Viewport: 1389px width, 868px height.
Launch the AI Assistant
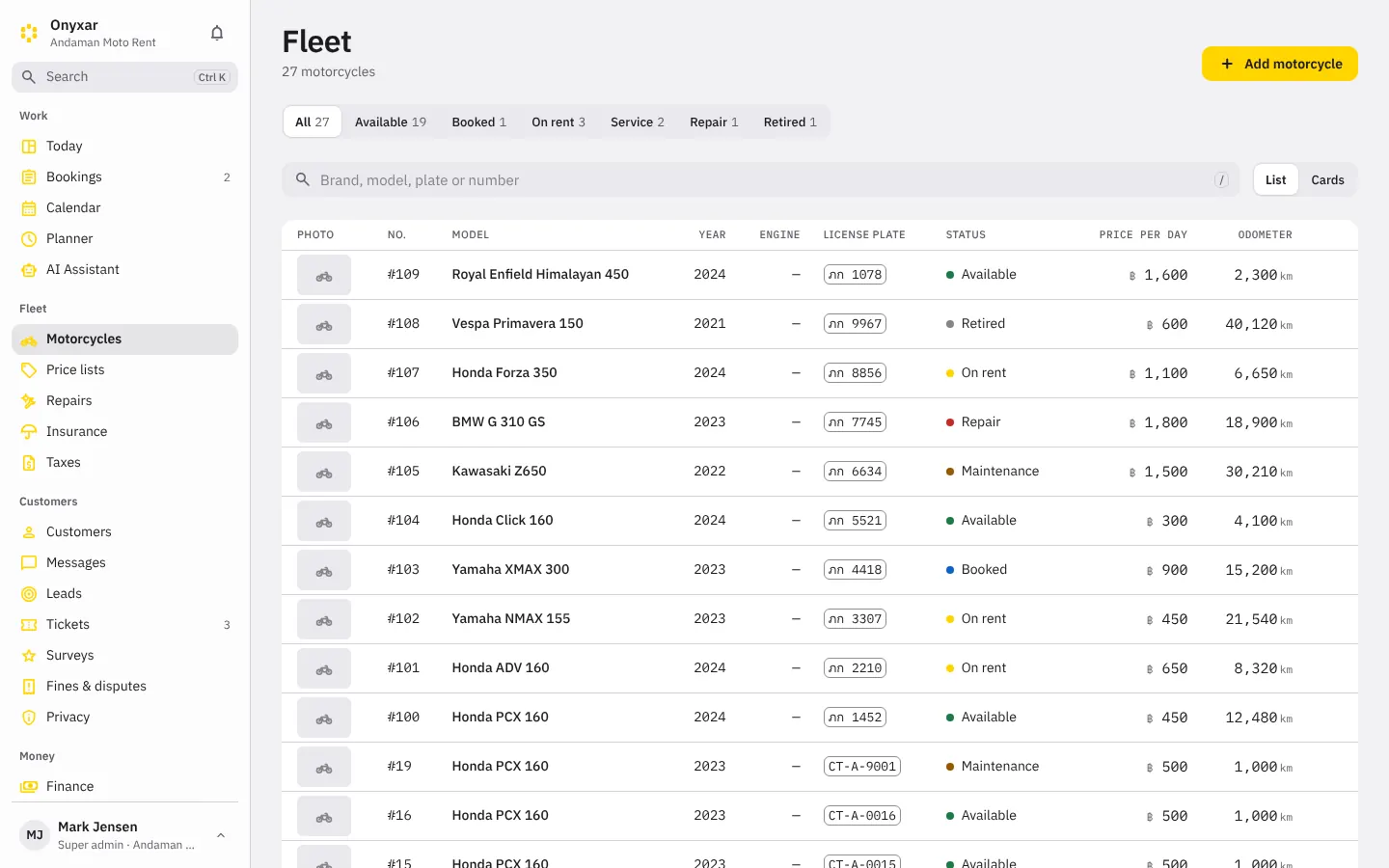point(124,270)
